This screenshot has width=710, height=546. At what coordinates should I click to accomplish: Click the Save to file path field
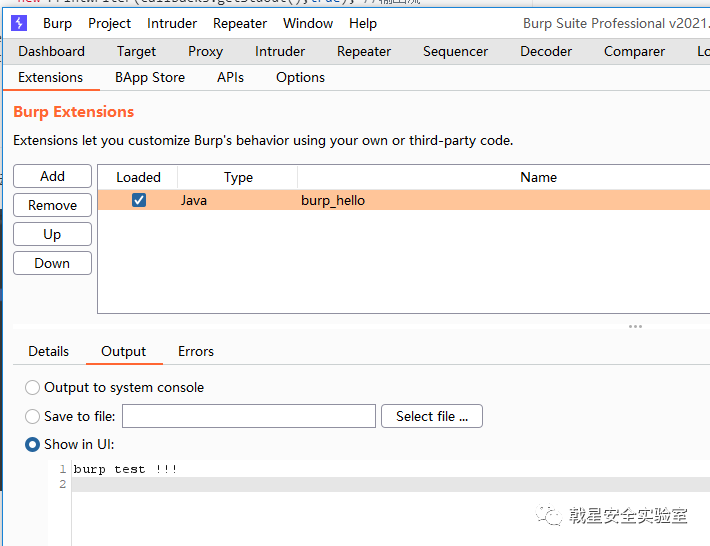pos(249,416)
